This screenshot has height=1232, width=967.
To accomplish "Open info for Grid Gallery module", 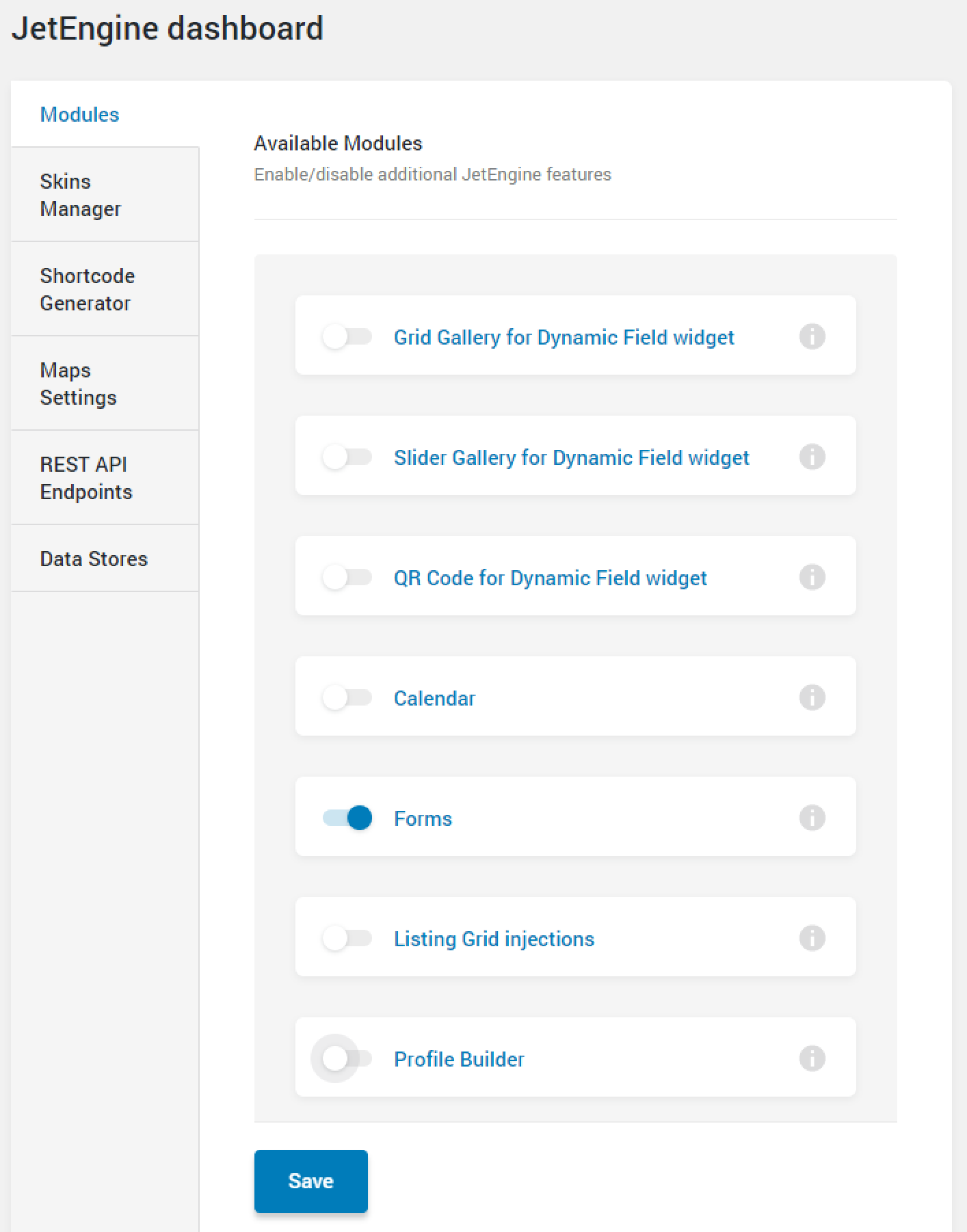I will [812, 336].
